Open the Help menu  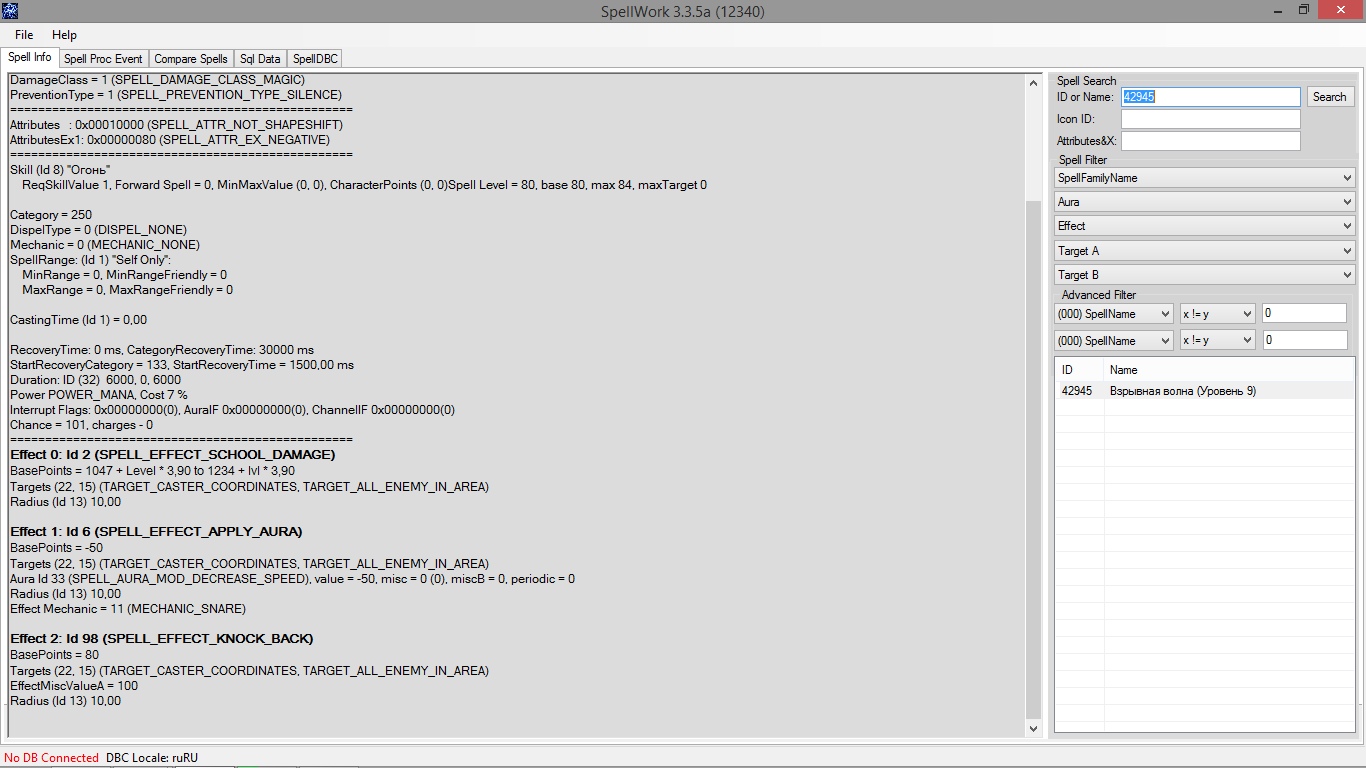click(64, 35)
